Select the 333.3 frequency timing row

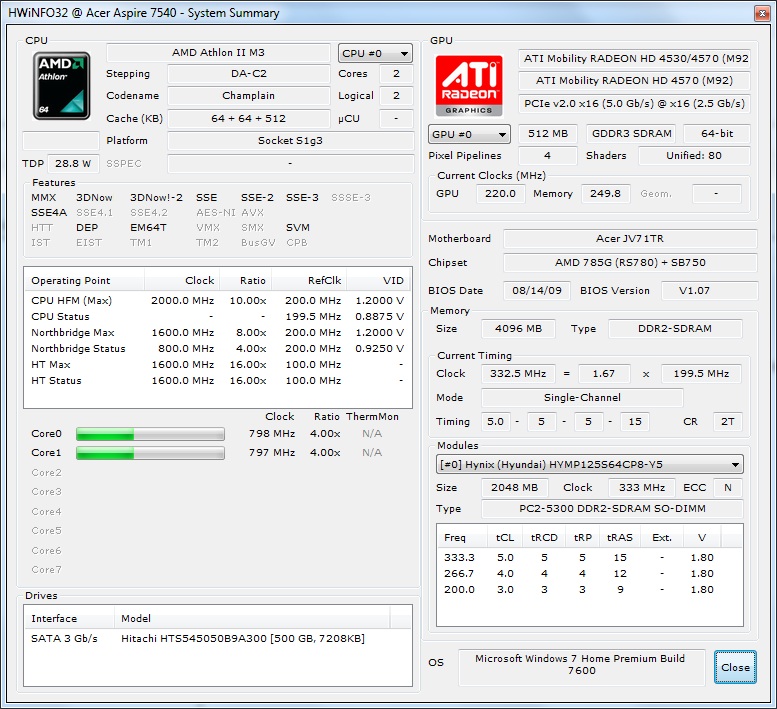tap(589, 558)
